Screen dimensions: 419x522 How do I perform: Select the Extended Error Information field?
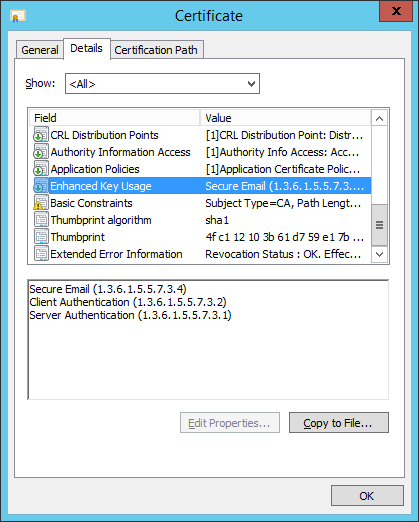coord(116,254)
